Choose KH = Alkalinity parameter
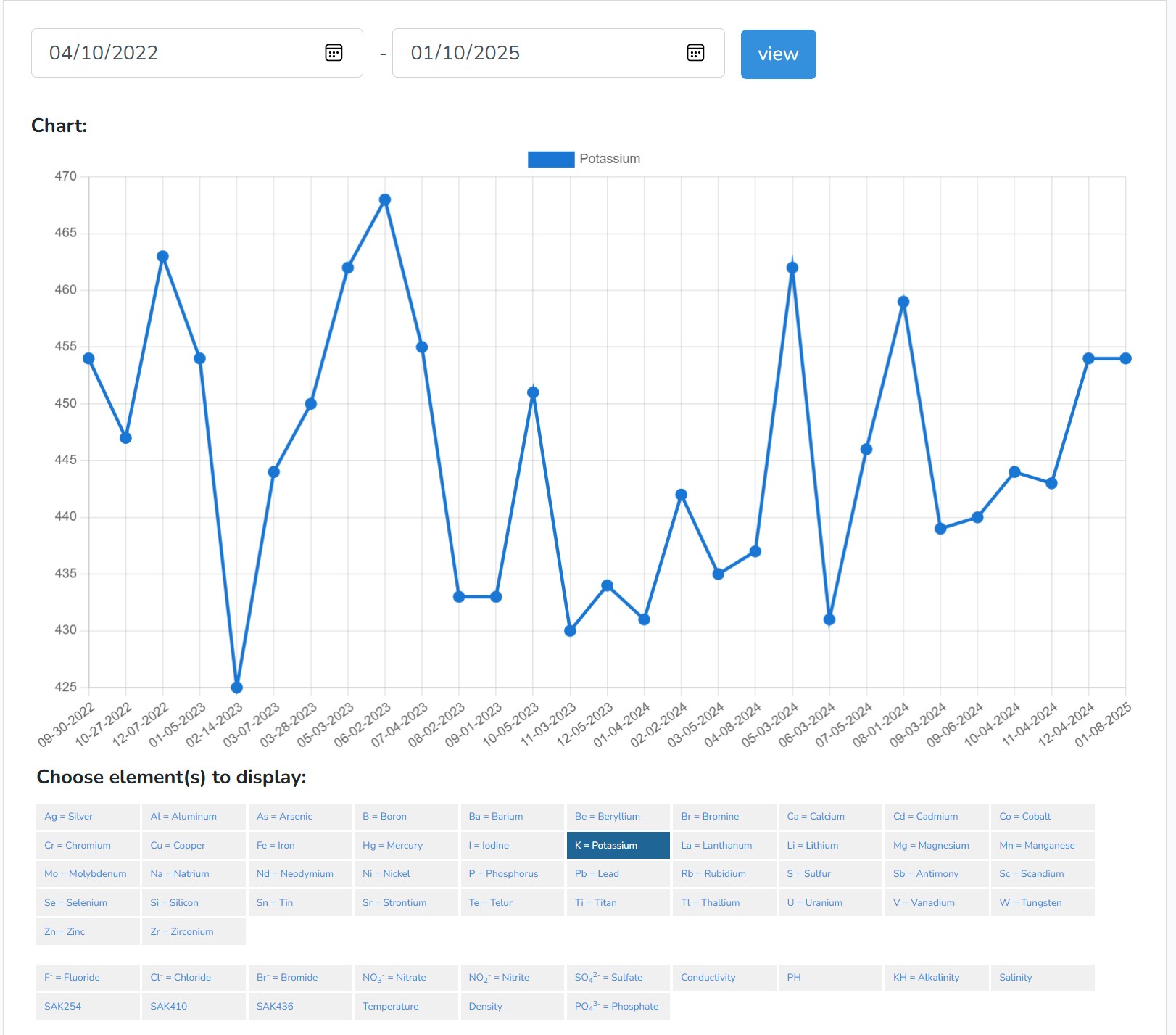The height and width of the screenshot is (1035, 1176). (x=936, y=978)
